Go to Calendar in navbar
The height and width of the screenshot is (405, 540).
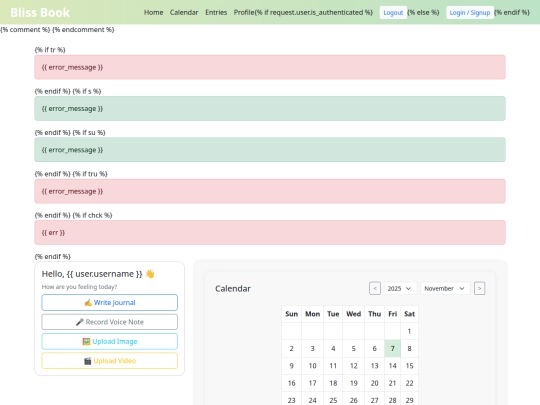coord(184,12)
